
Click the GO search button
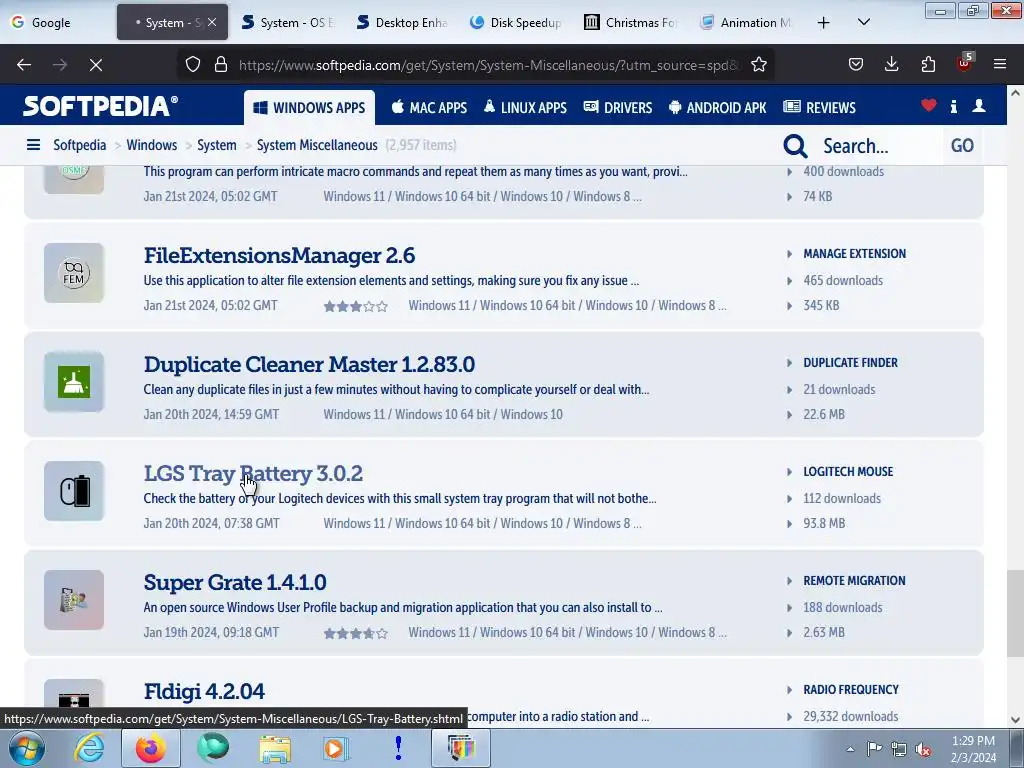coord(963,146)
